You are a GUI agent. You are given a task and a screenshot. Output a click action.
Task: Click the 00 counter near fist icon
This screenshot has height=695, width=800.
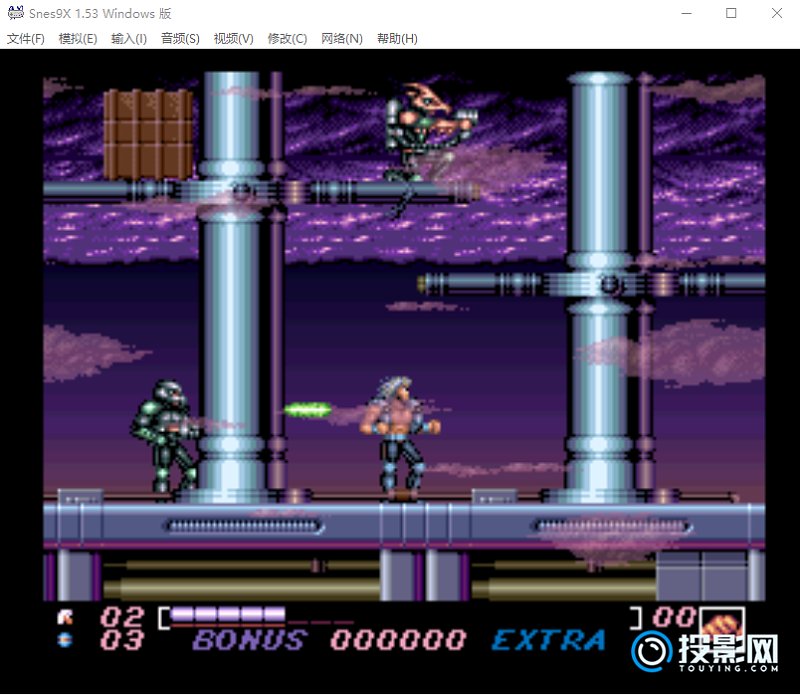(x=674, y=617)
